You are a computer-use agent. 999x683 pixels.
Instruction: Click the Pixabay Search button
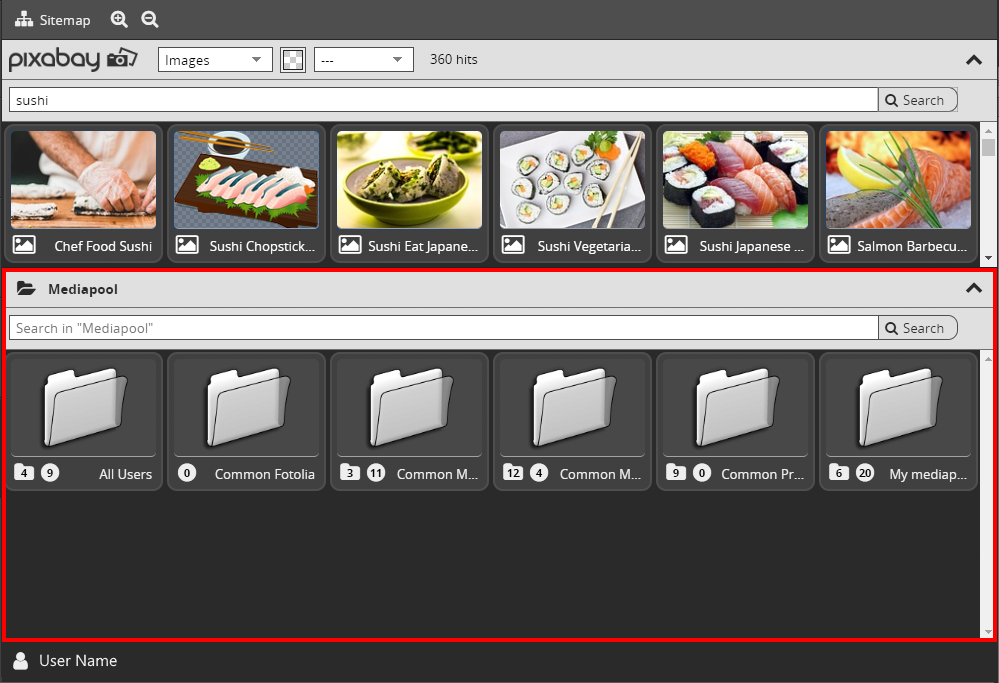tap(917, 100)
